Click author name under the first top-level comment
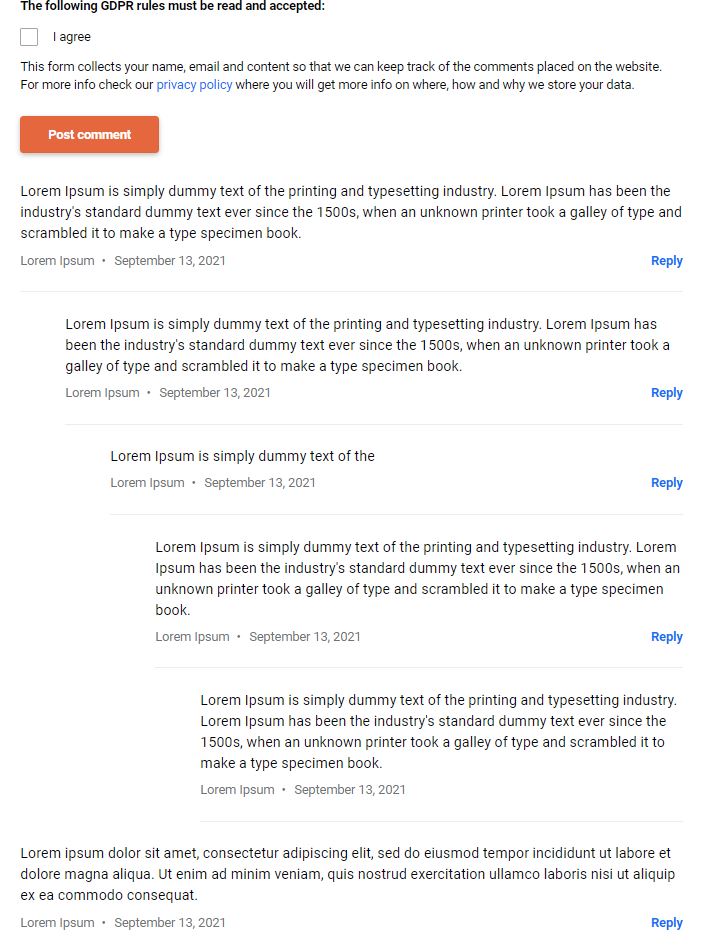 pos(57,261)
